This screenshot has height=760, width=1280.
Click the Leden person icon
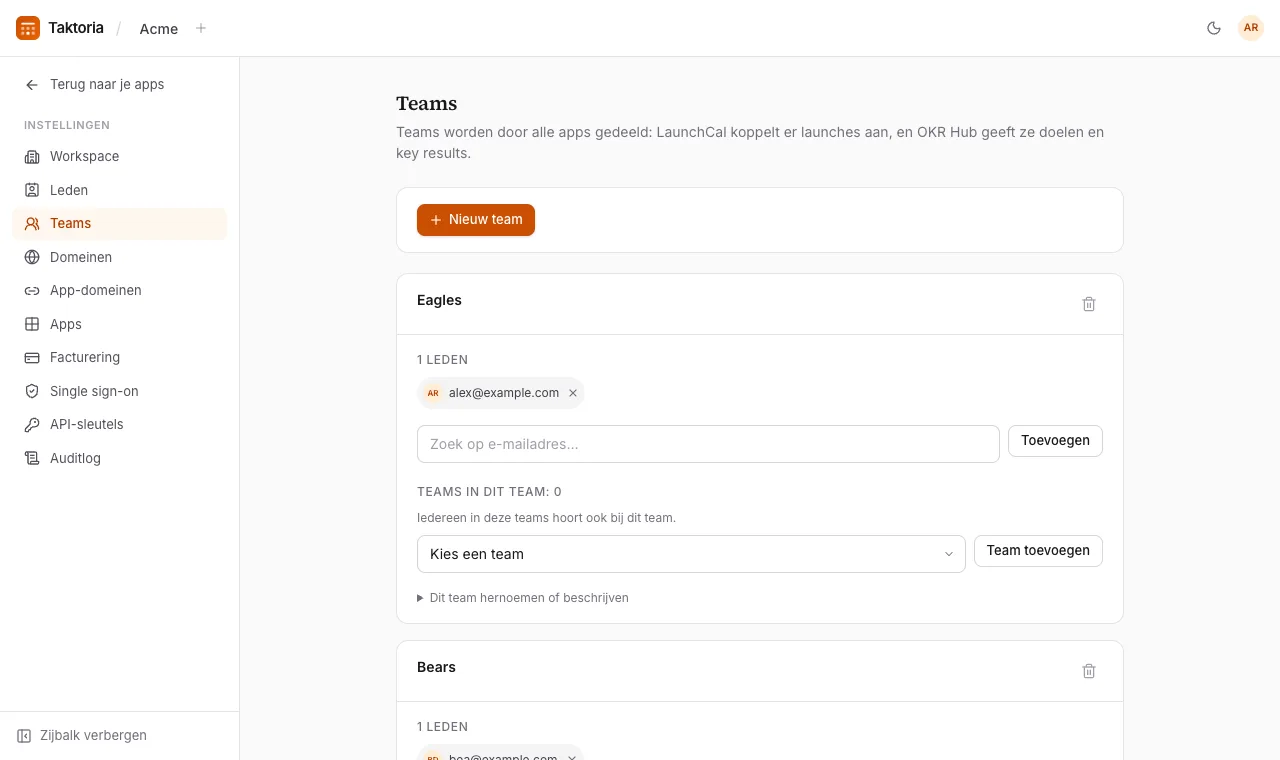pyautogui.click(x=32, y=190)
